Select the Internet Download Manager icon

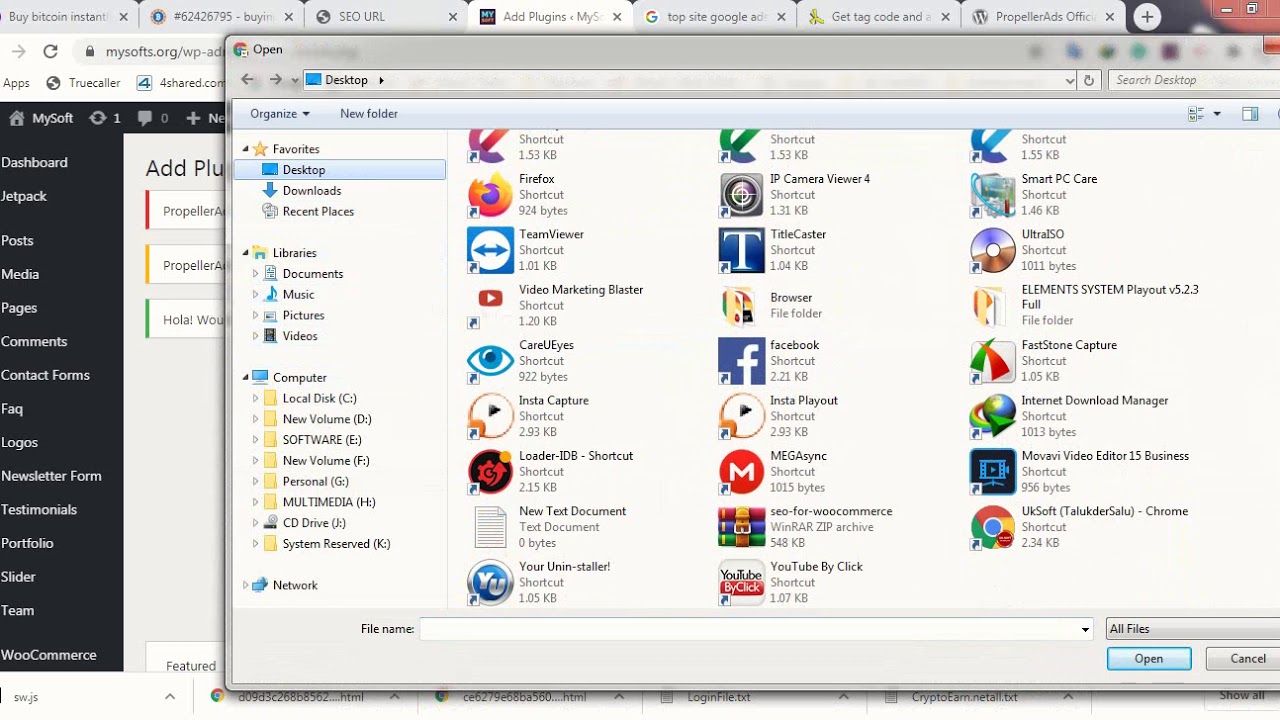[993, 416]
